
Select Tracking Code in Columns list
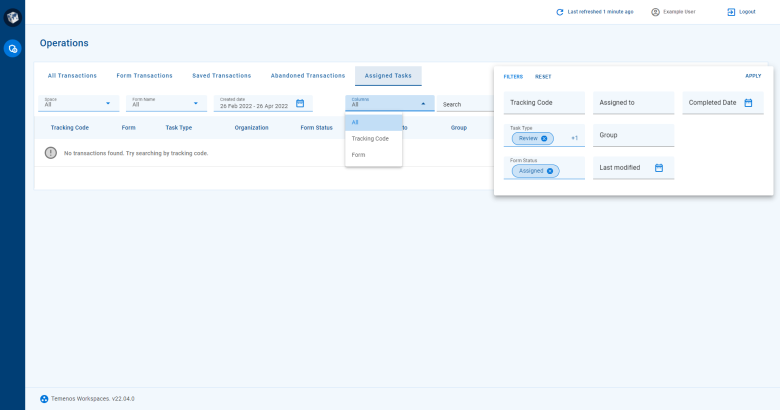(x=370, y=138)
